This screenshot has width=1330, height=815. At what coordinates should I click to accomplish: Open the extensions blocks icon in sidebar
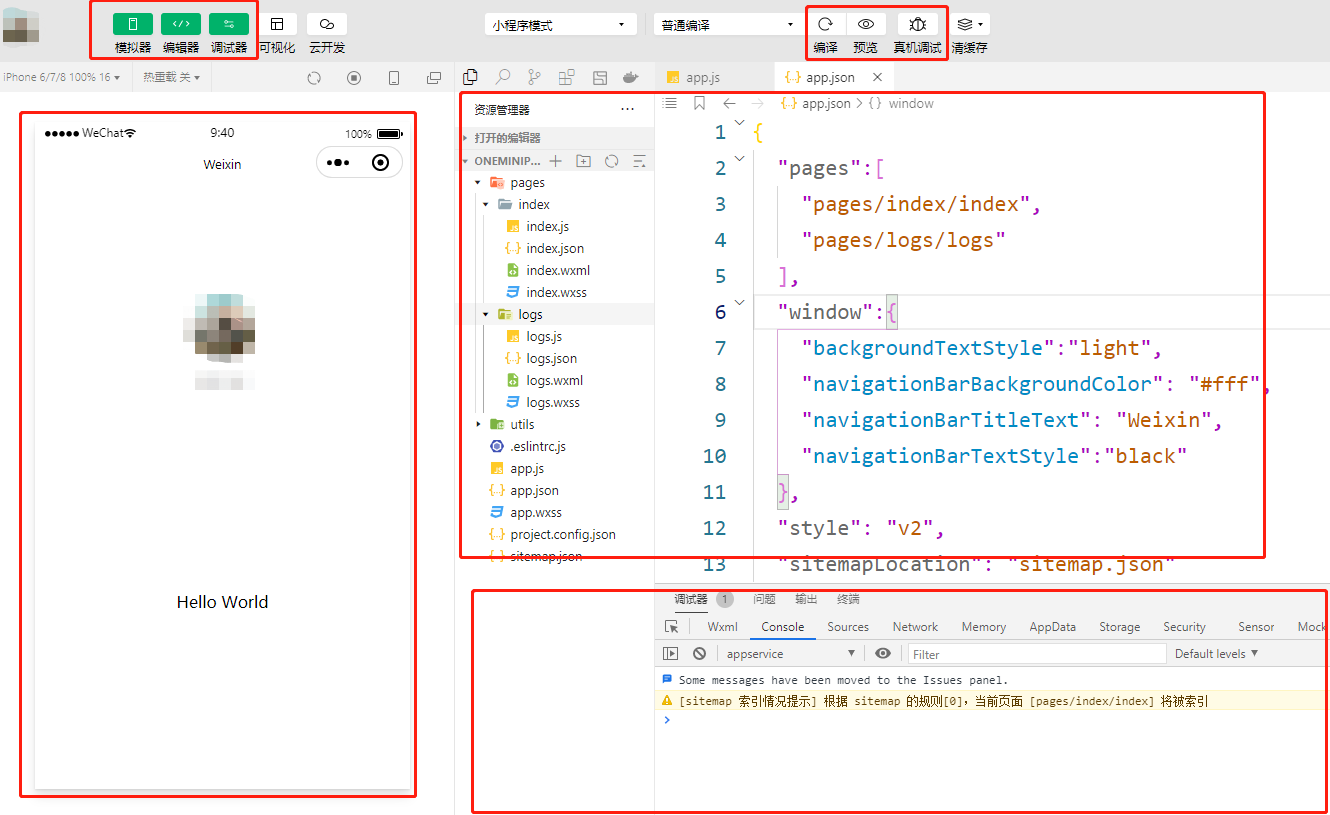click(567, 77)
